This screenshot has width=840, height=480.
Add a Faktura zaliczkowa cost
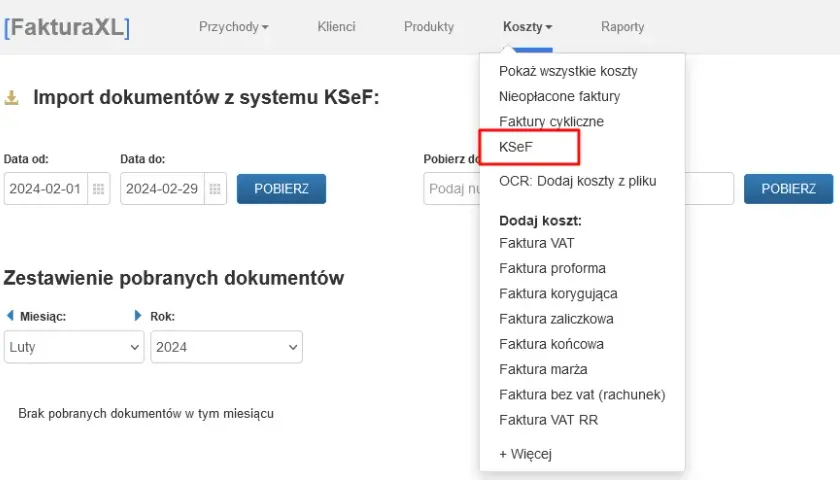[x=556, y=319]
